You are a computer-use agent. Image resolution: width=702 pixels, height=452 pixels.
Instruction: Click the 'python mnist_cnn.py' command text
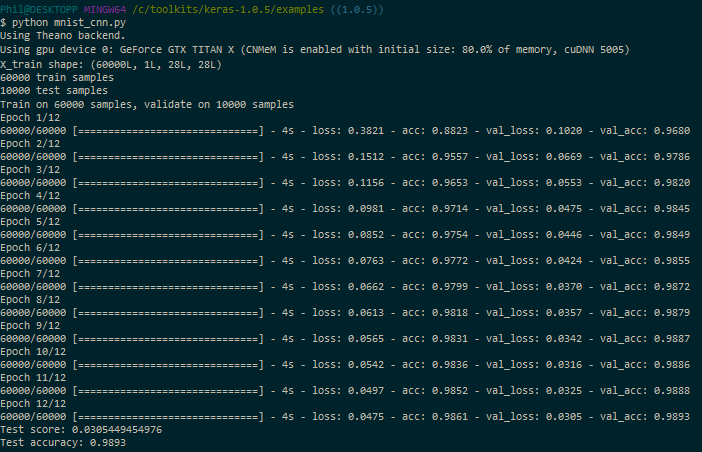(69, 23)
